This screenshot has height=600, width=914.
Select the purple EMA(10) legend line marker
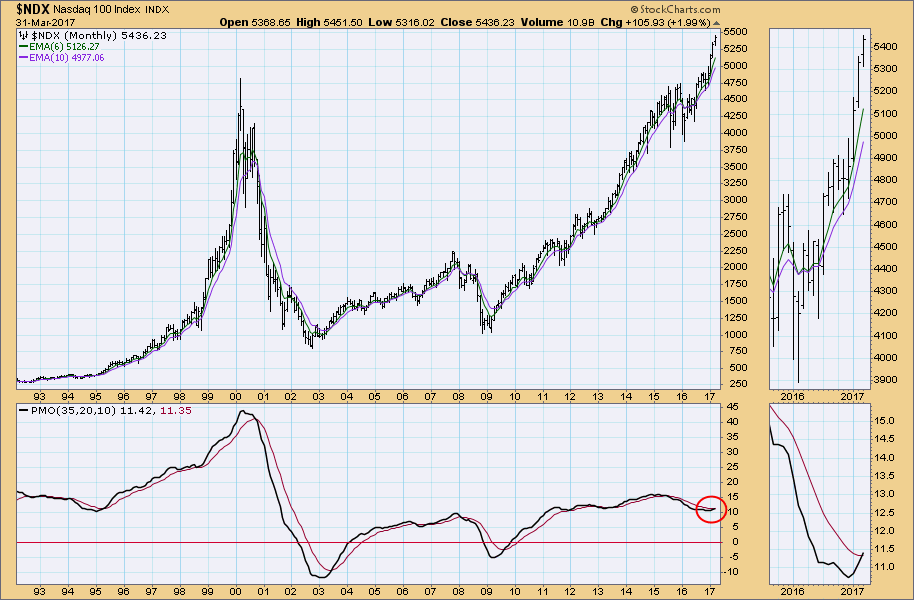pyautogui.click(x=23, y=58)
